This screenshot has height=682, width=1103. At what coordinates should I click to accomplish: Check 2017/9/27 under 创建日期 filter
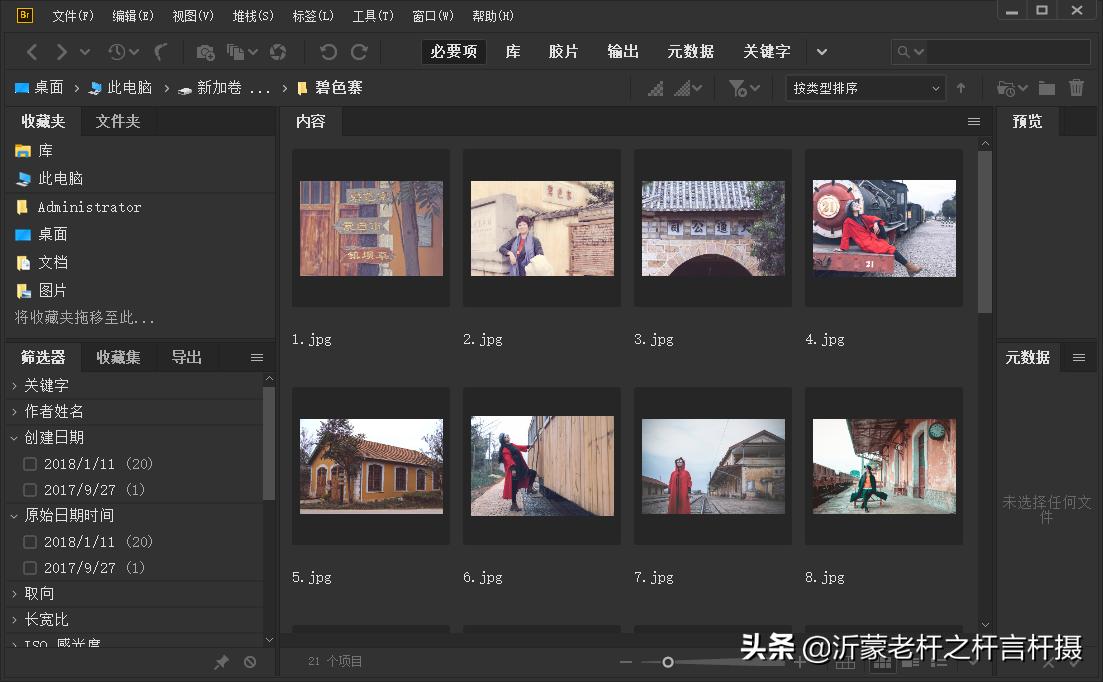coord(30,490)
